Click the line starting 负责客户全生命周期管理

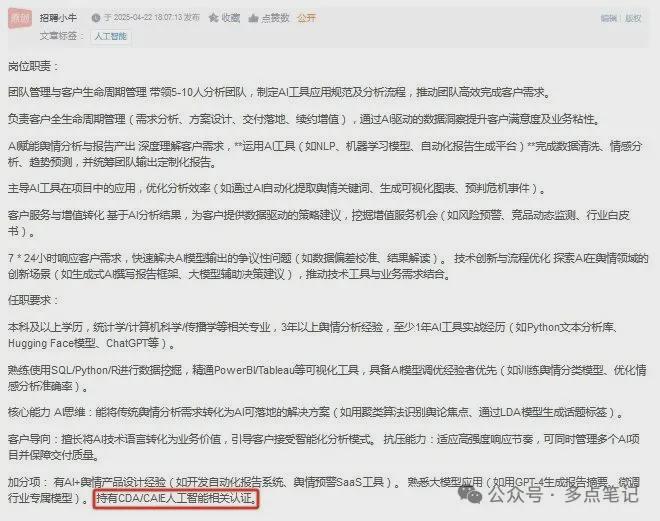click(x=304, y=120)
